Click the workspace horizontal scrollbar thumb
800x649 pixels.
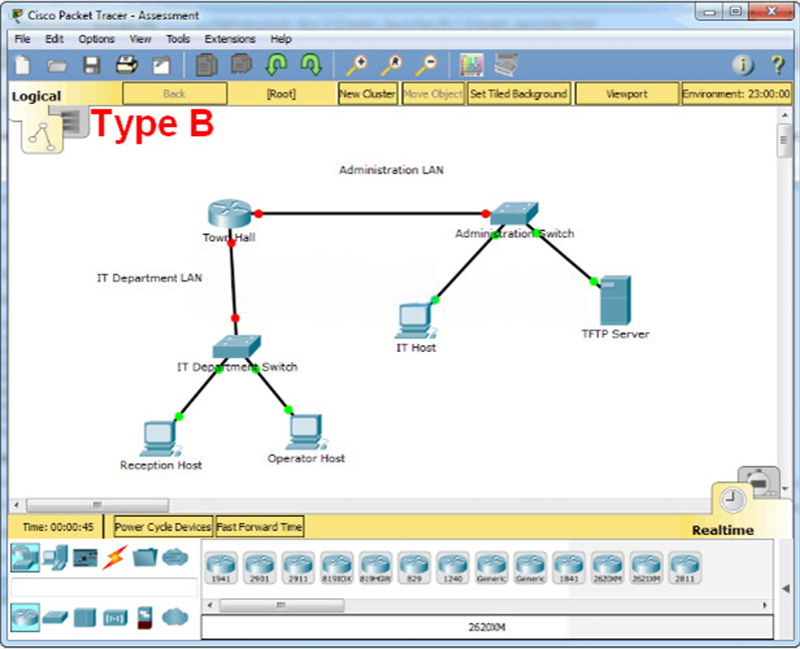[97, 505]
